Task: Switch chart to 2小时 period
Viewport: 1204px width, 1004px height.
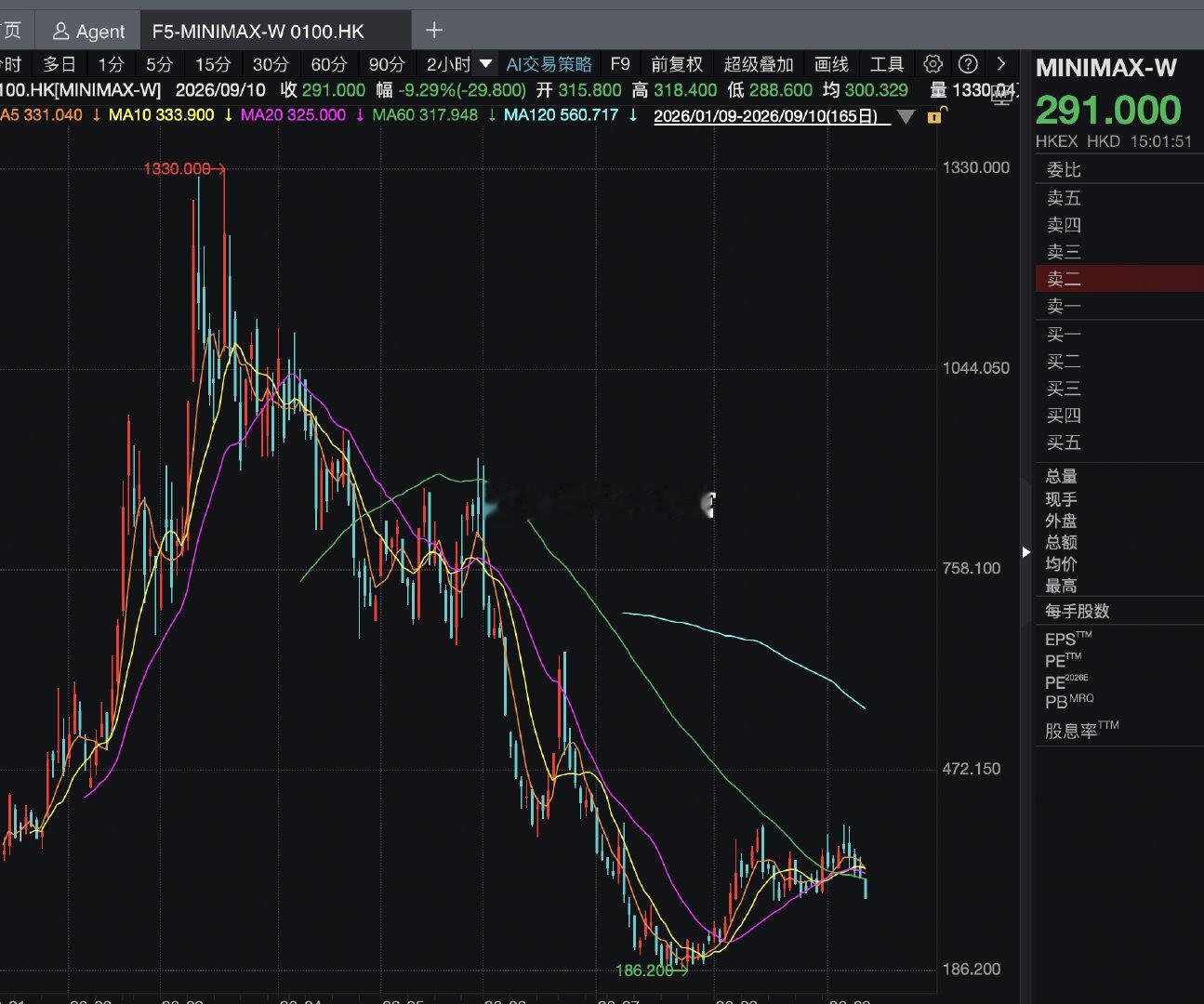Action: (448, 64)
